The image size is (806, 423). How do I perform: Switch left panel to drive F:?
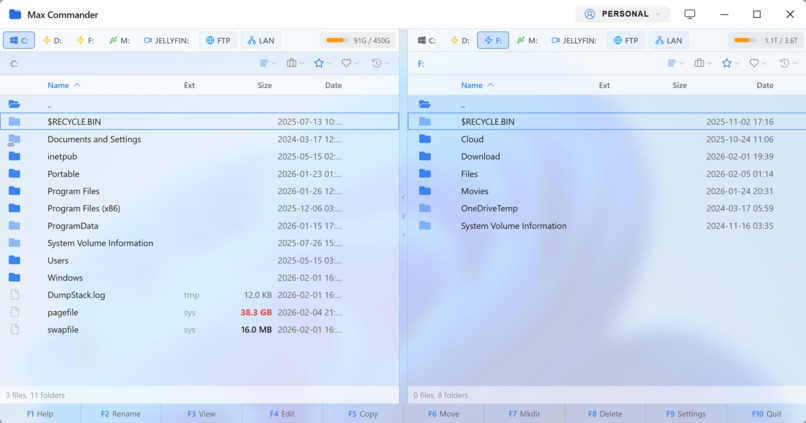[85, 40]
